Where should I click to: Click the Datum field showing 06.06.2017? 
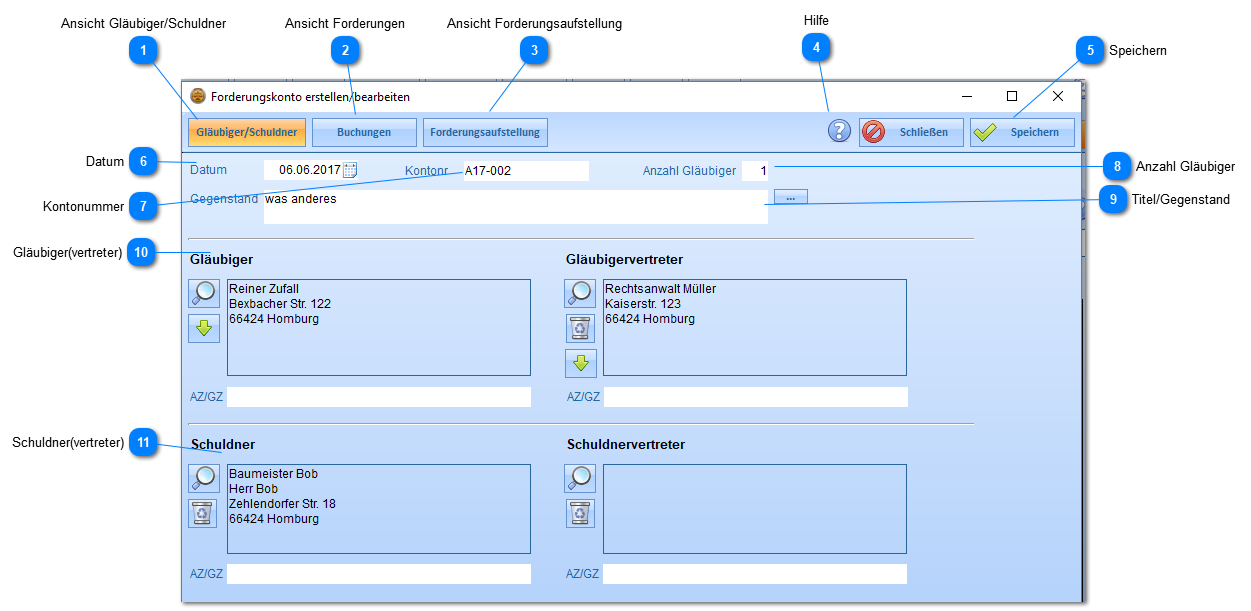coord(303,171)
